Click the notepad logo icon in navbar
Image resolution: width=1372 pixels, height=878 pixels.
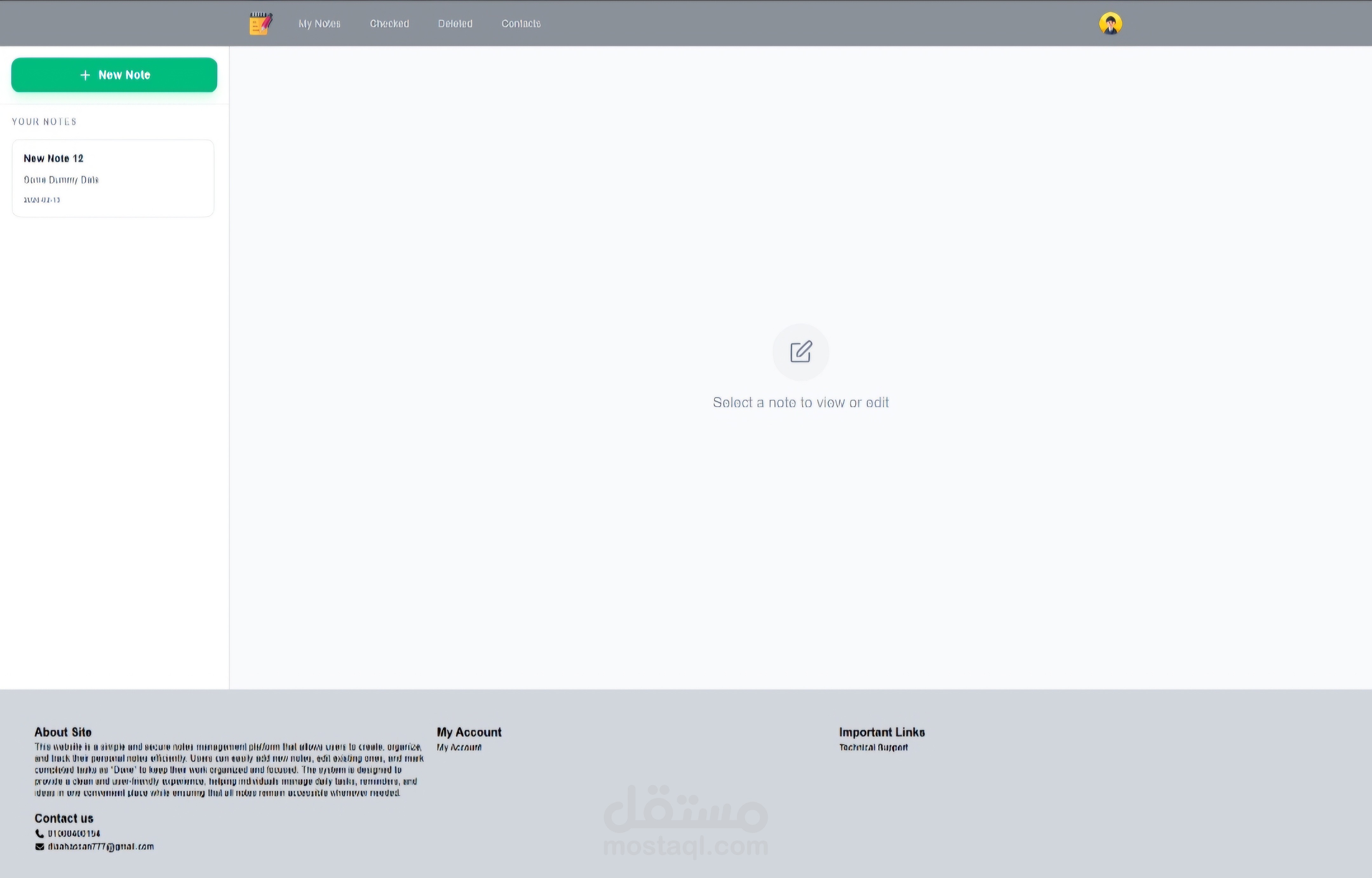[x=261, y=24]
